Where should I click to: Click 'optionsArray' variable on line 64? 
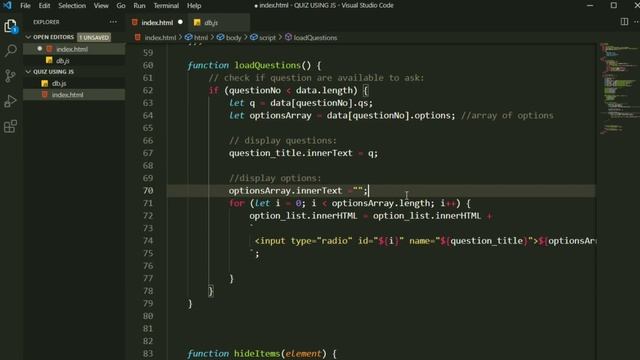pos(280,116)
